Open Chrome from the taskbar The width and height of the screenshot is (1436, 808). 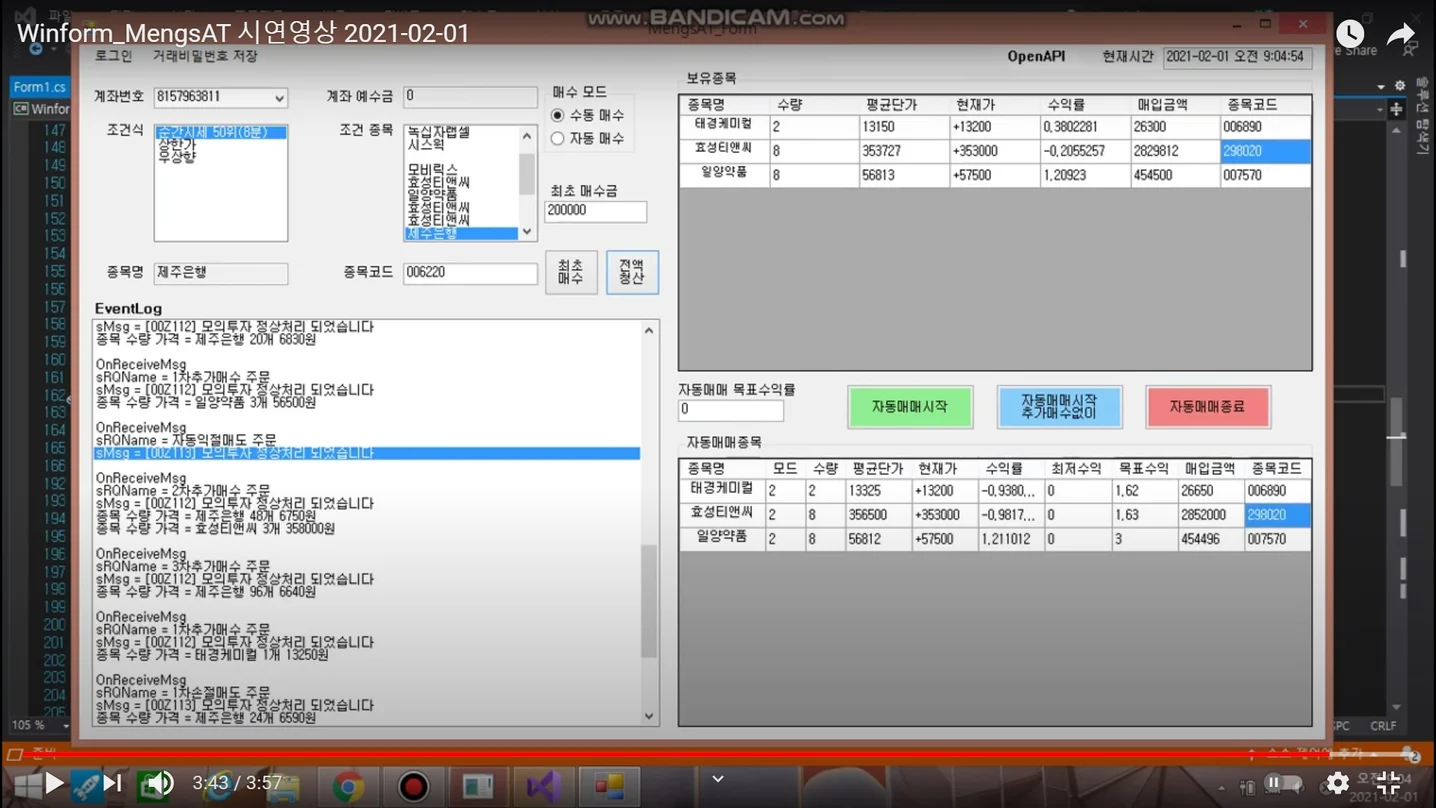point(348,786)
